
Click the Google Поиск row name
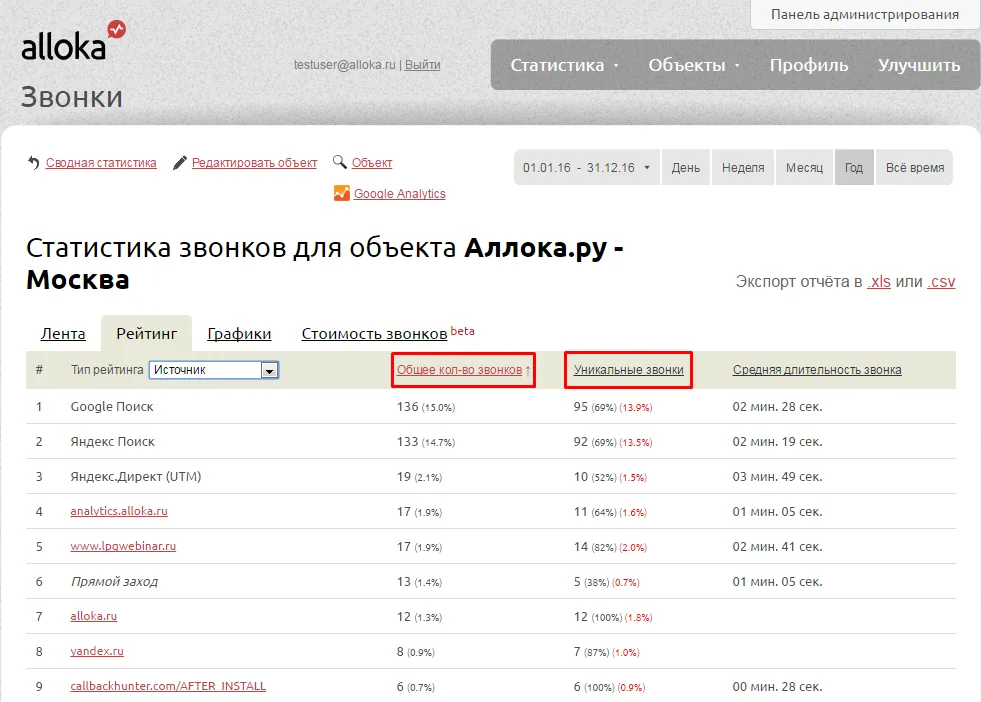point(112,407)
